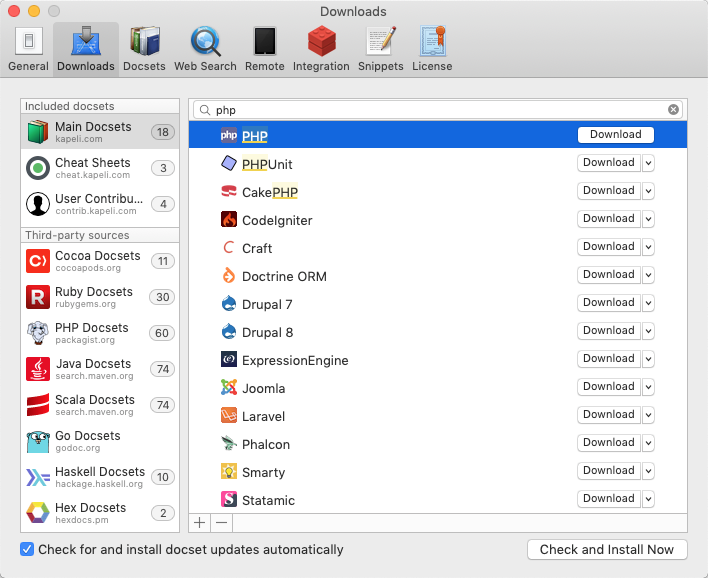Screen dimensions: 708x578
Task: Open Statamic download version dropdown
Action: [x=648, y=499]
